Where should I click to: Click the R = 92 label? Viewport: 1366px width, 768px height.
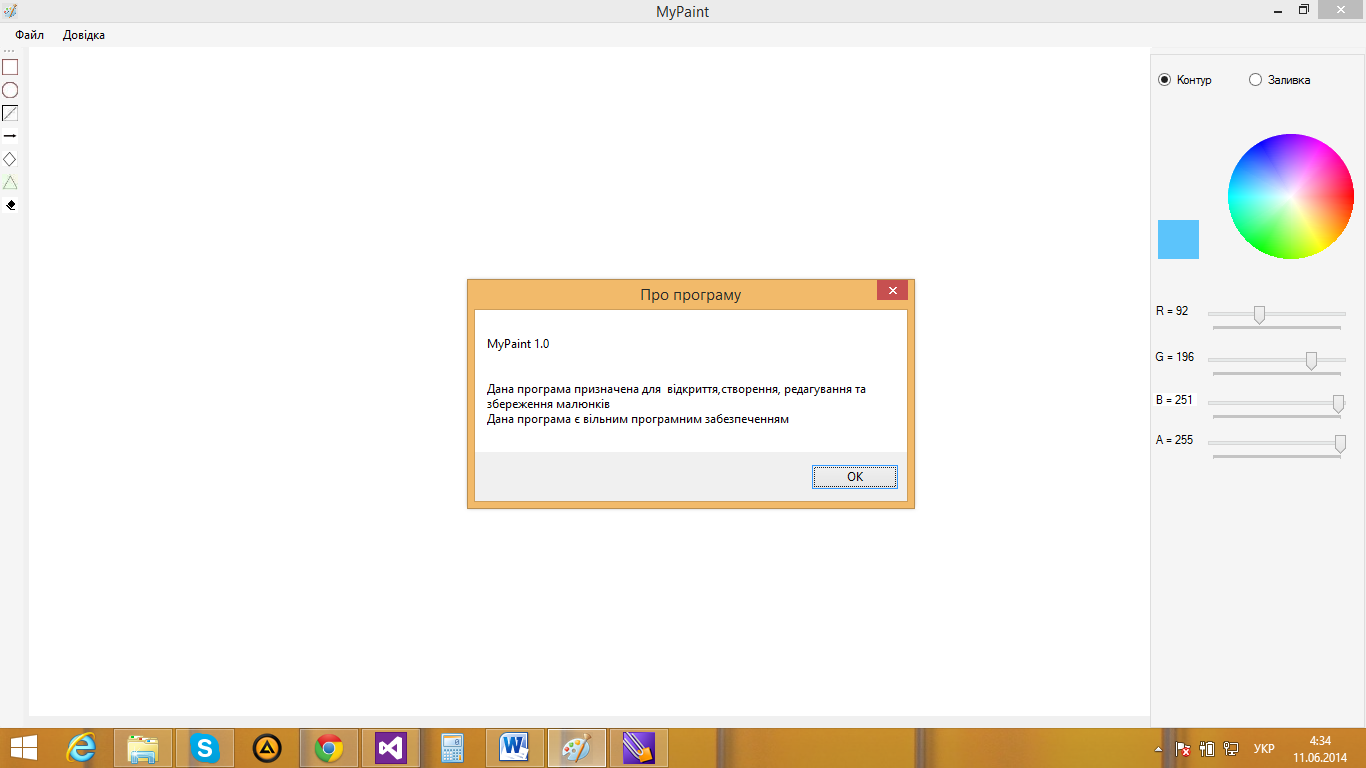[x=1172, y=311]
